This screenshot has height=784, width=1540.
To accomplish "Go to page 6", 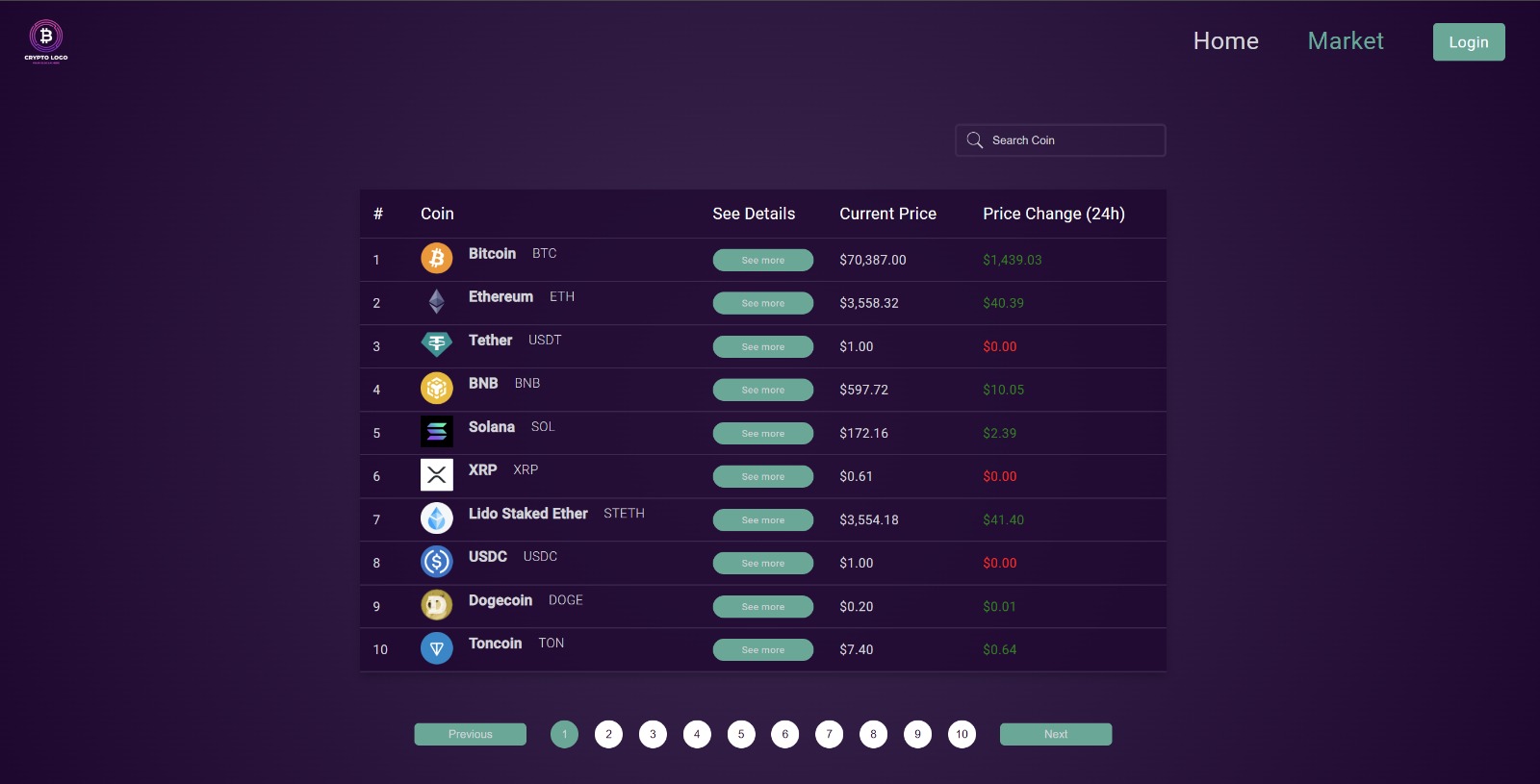I will click(785, 734).
